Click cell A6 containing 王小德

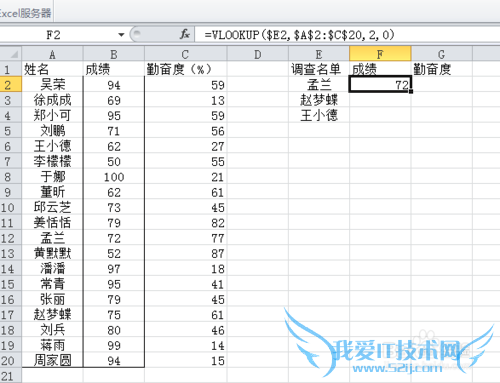click(x=52, y=146)
